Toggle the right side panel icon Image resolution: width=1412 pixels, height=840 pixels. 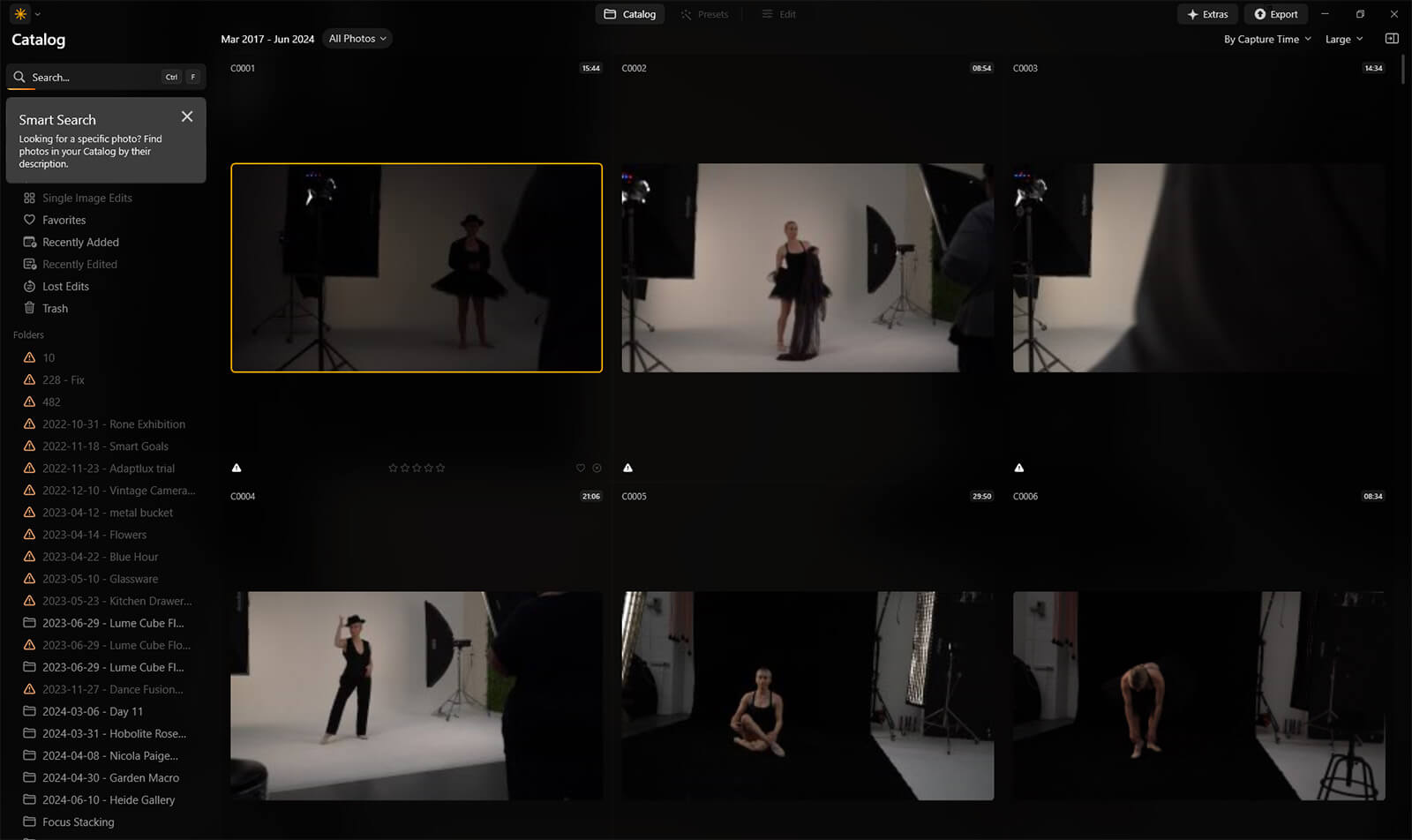tap(1392, 39)
